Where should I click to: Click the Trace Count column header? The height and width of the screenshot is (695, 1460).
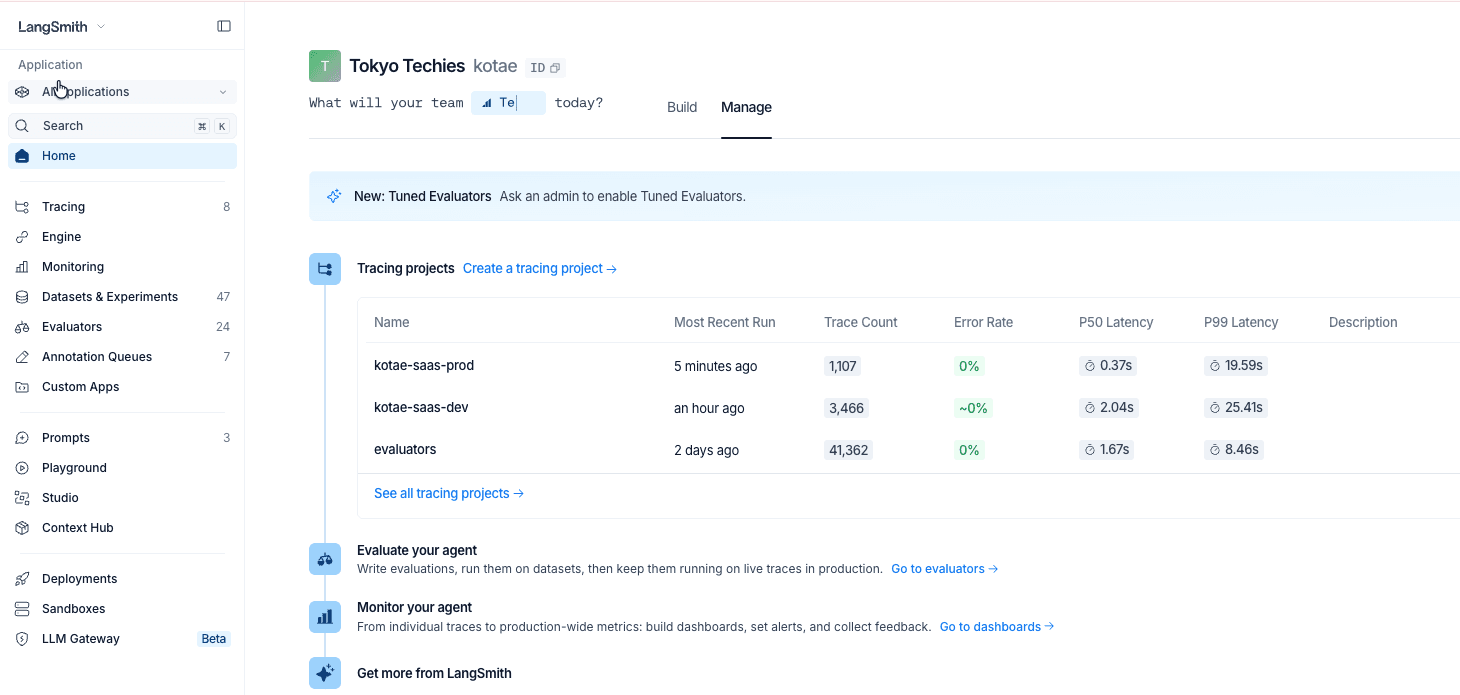(861, 322)
